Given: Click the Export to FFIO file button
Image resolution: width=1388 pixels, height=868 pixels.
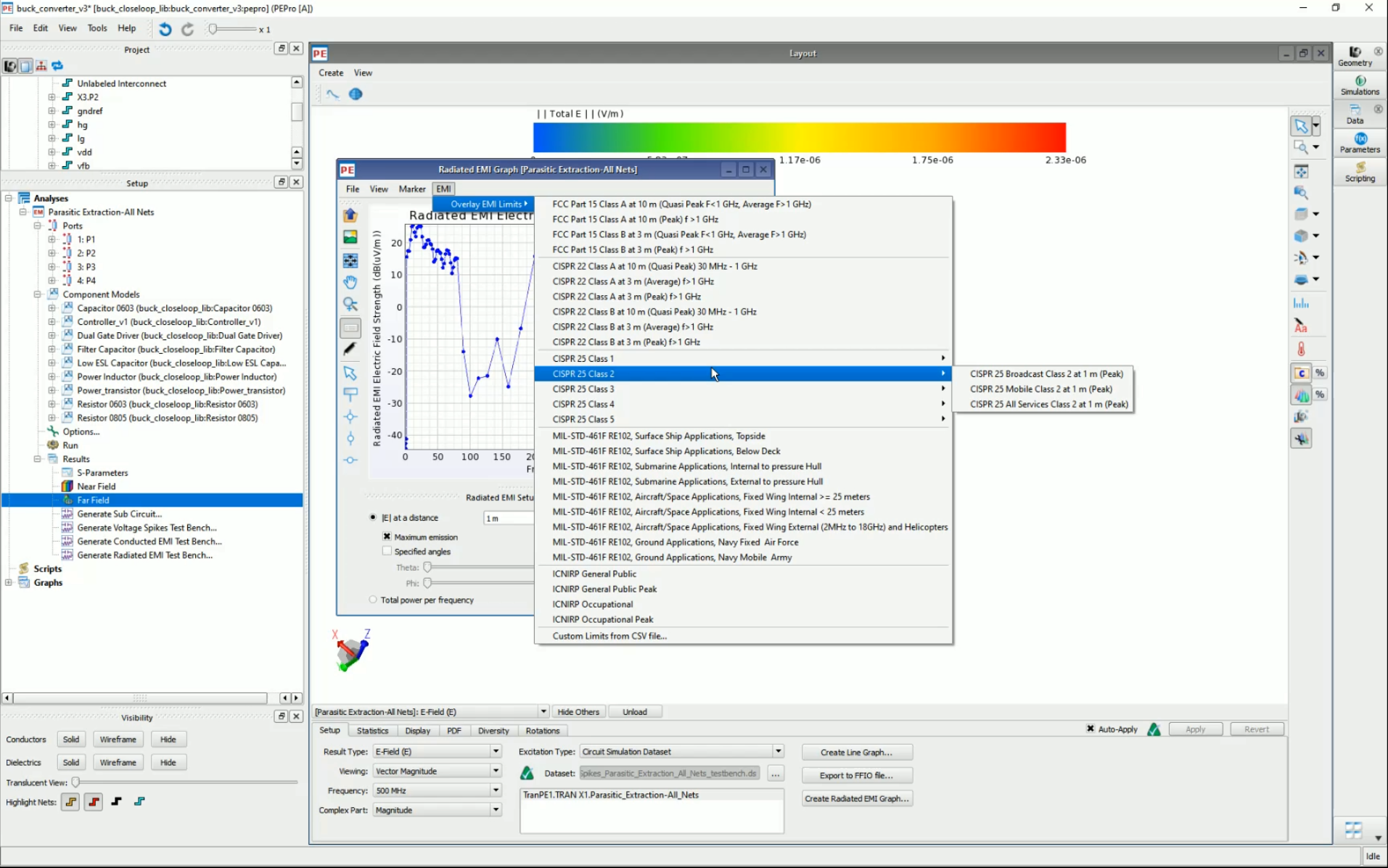Looking at the screenshot, I should [856, 775].
